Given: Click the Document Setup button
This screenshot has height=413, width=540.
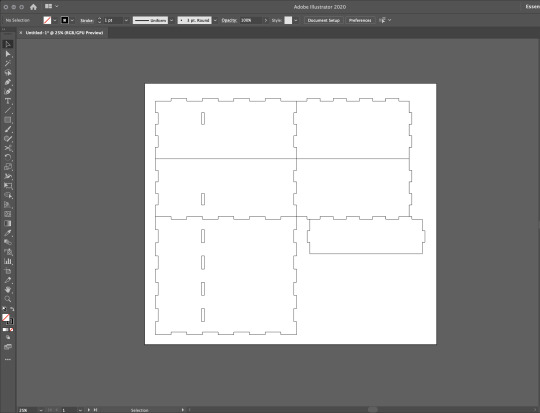Looking at the screenshot, I should (323, 20).
